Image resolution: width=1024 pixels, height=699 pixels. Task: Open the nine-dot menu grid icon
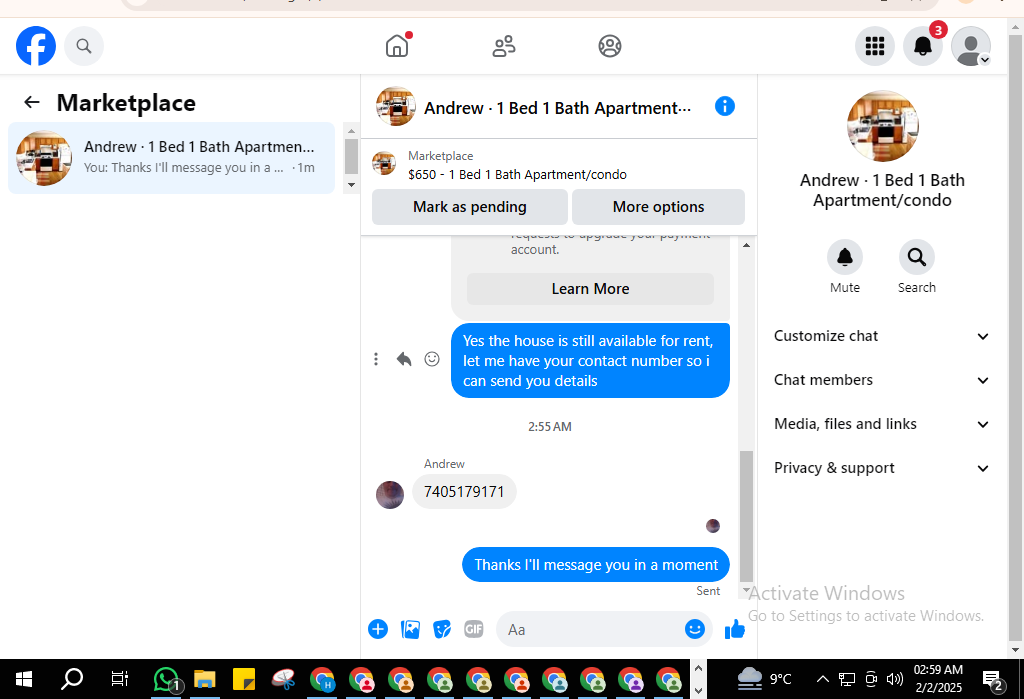tap(875, 46)
